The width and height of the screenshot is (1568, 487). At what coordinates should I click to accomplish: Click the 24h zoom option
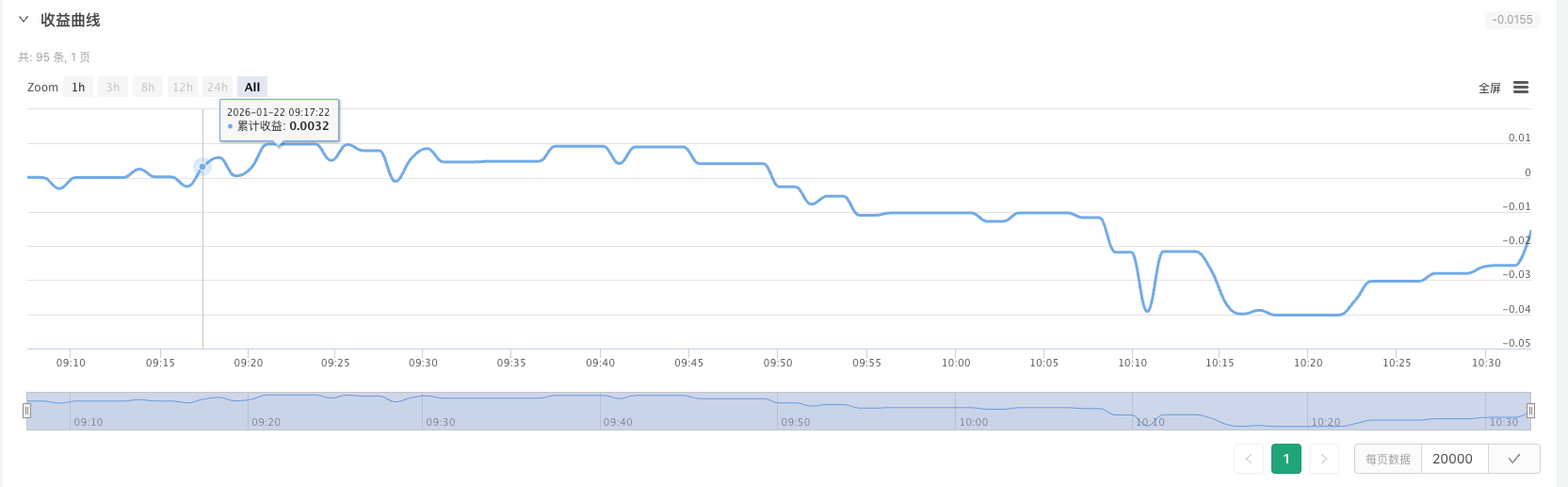[x=218, y=88]
